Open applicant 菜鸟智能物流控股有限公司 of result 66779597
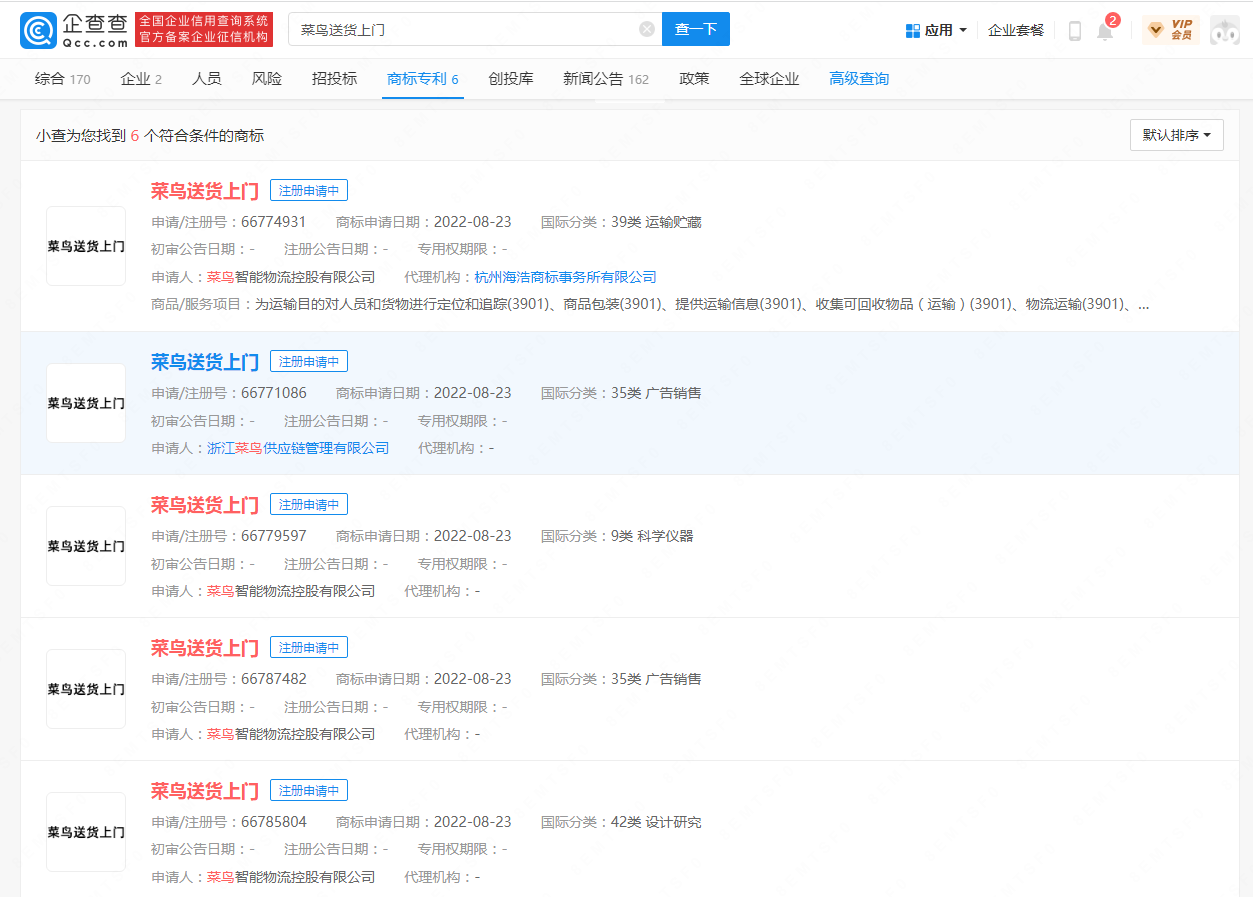 [x=291, y=591]
